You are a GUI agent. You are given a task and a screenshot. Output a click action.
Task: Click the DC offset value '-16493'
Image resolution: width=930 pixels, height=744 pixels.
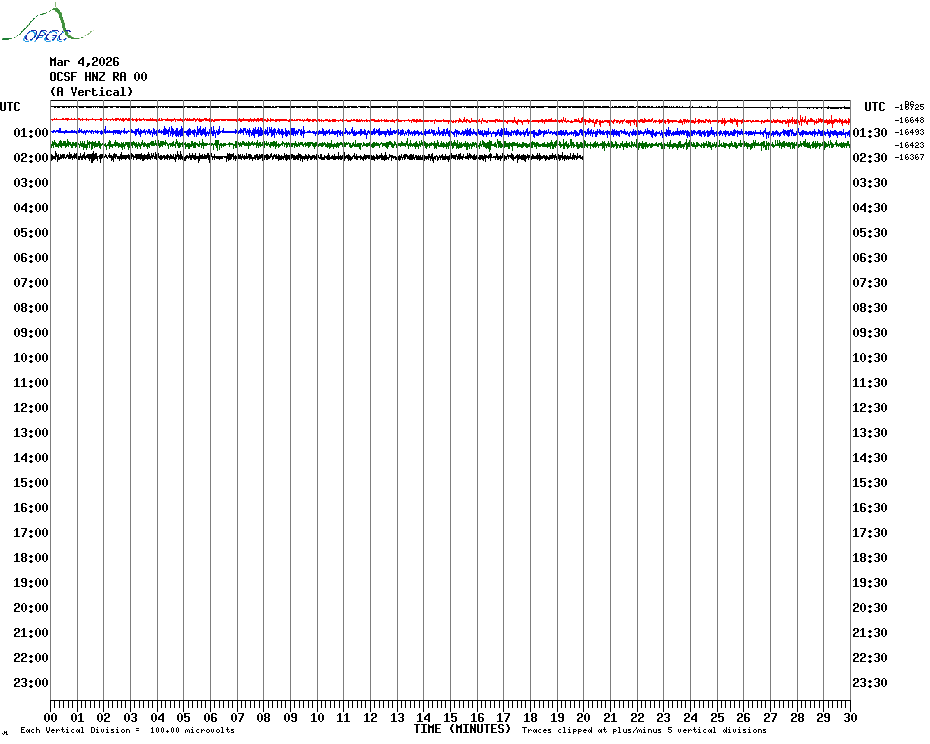(909, 132)
